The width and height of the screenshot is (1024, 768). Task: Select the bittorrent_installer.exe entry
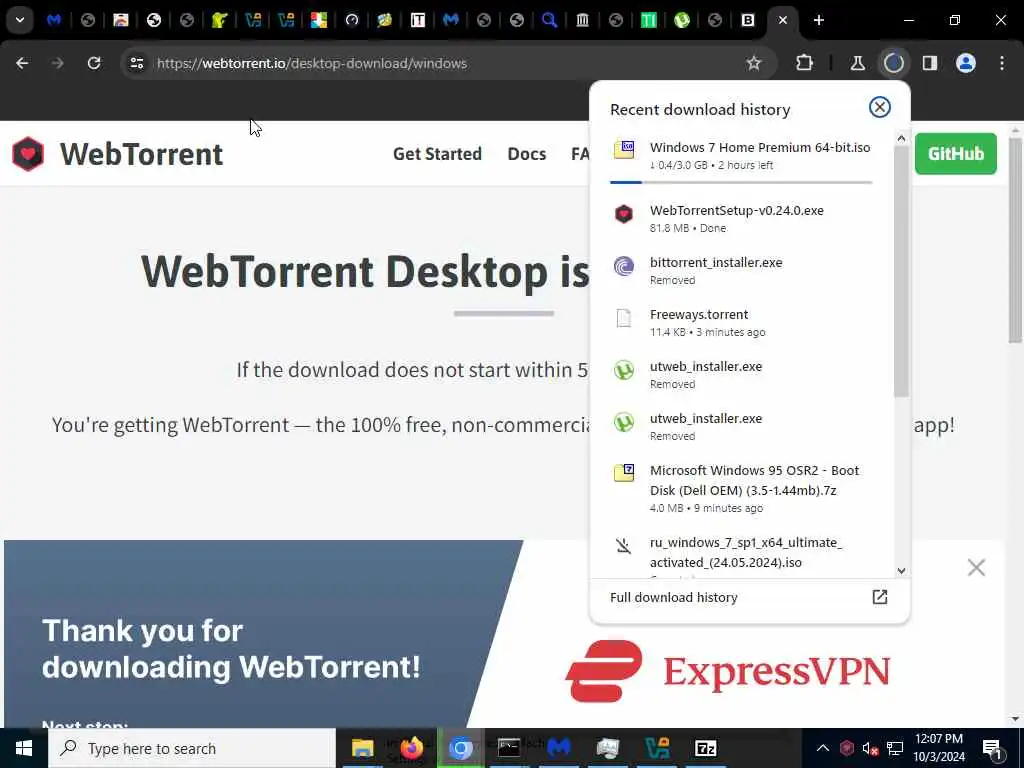[741, 270]
